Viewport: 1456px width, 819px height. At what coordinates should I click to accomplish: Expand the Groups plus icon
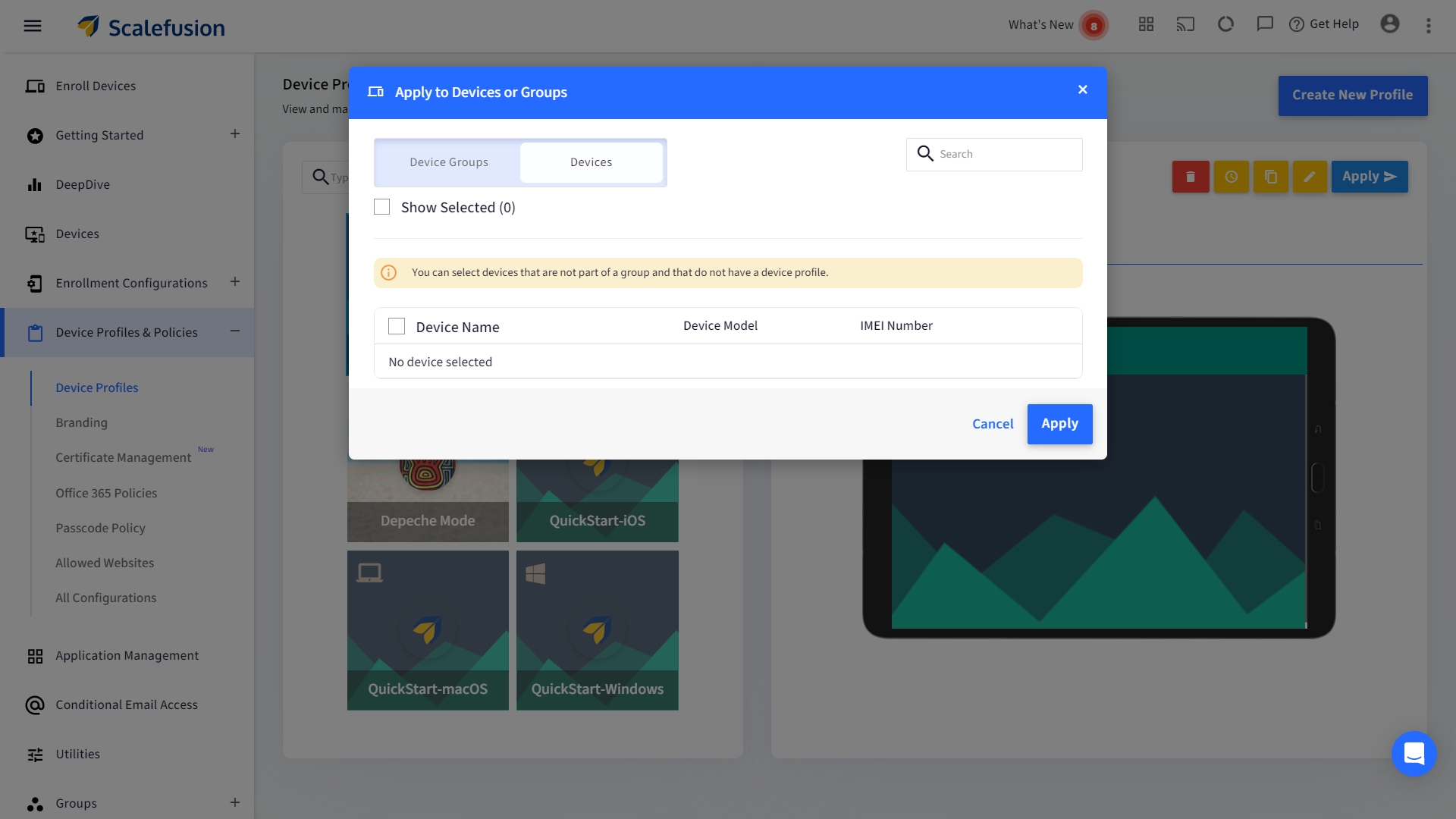click(235, 802)
